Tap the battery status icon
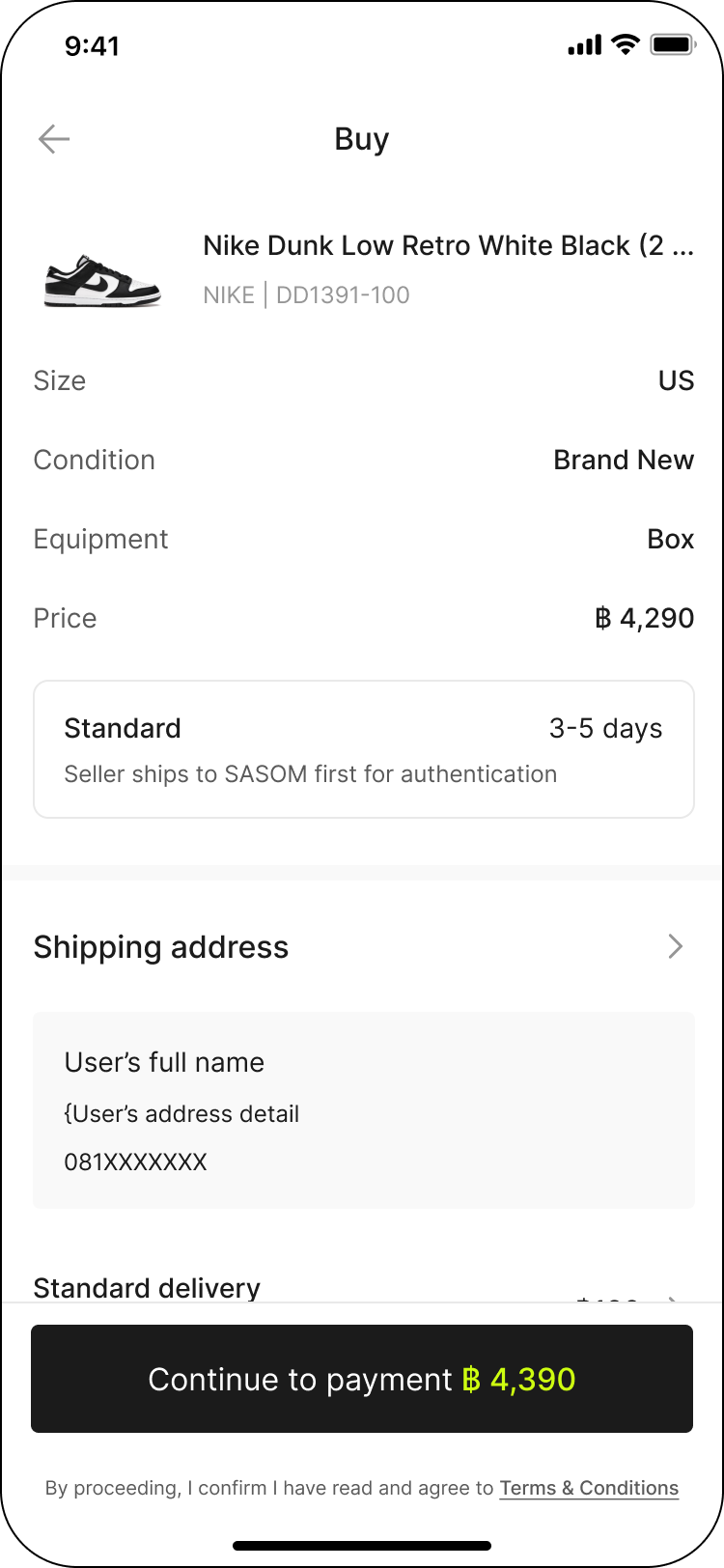 pos(672,44)
